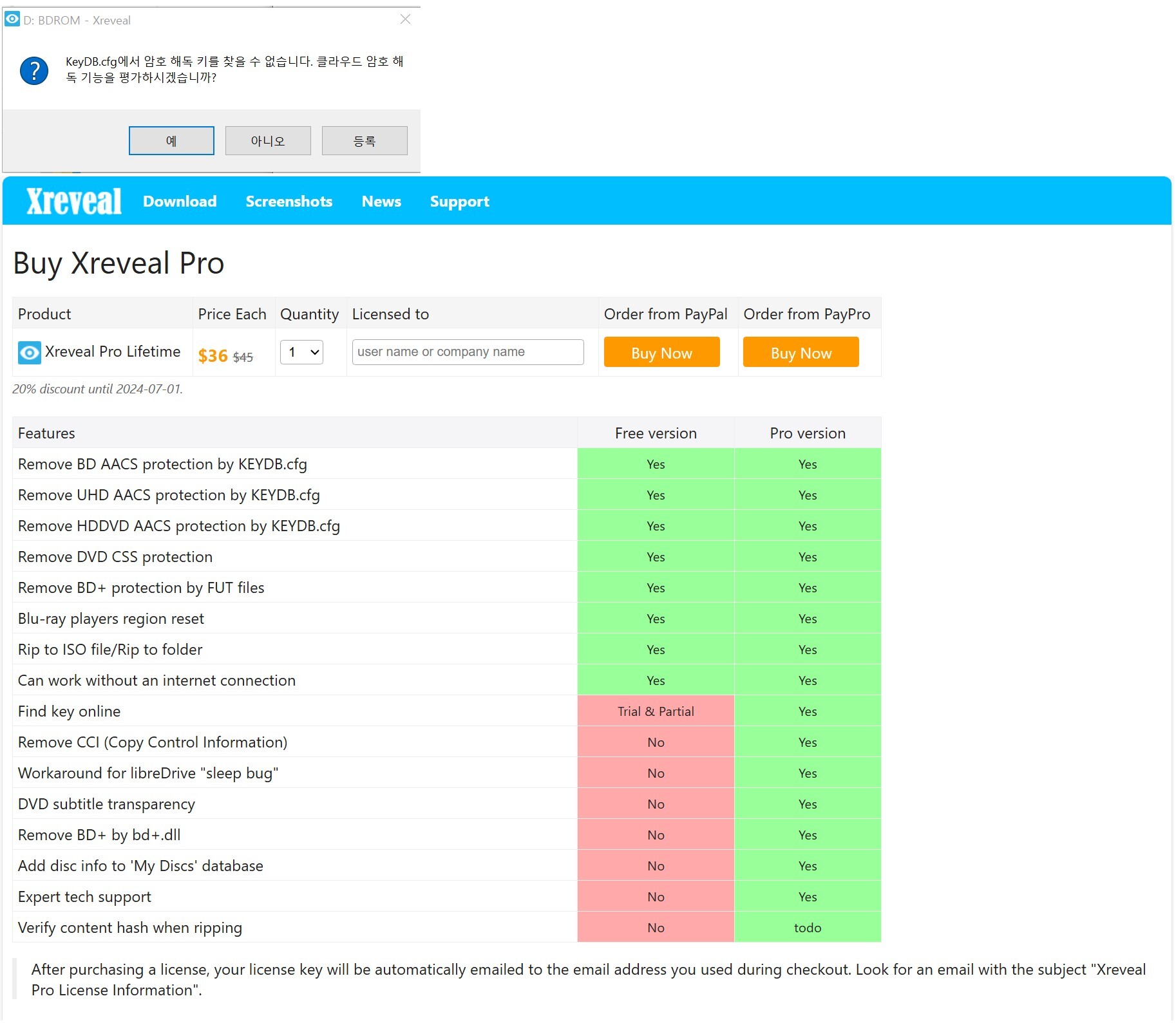Open the Quantity dropdown
The image size is (1176, 1023).
coord(301,352)
